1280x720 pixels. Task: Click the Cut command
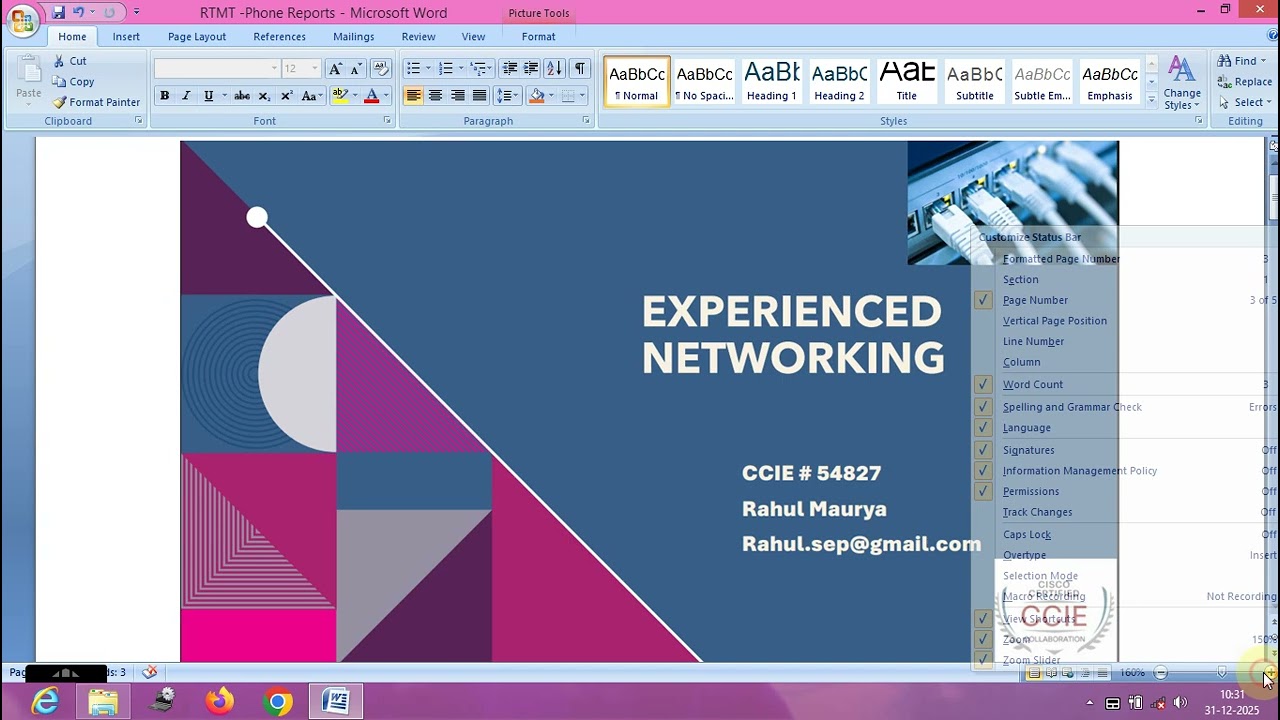(69, 61)
